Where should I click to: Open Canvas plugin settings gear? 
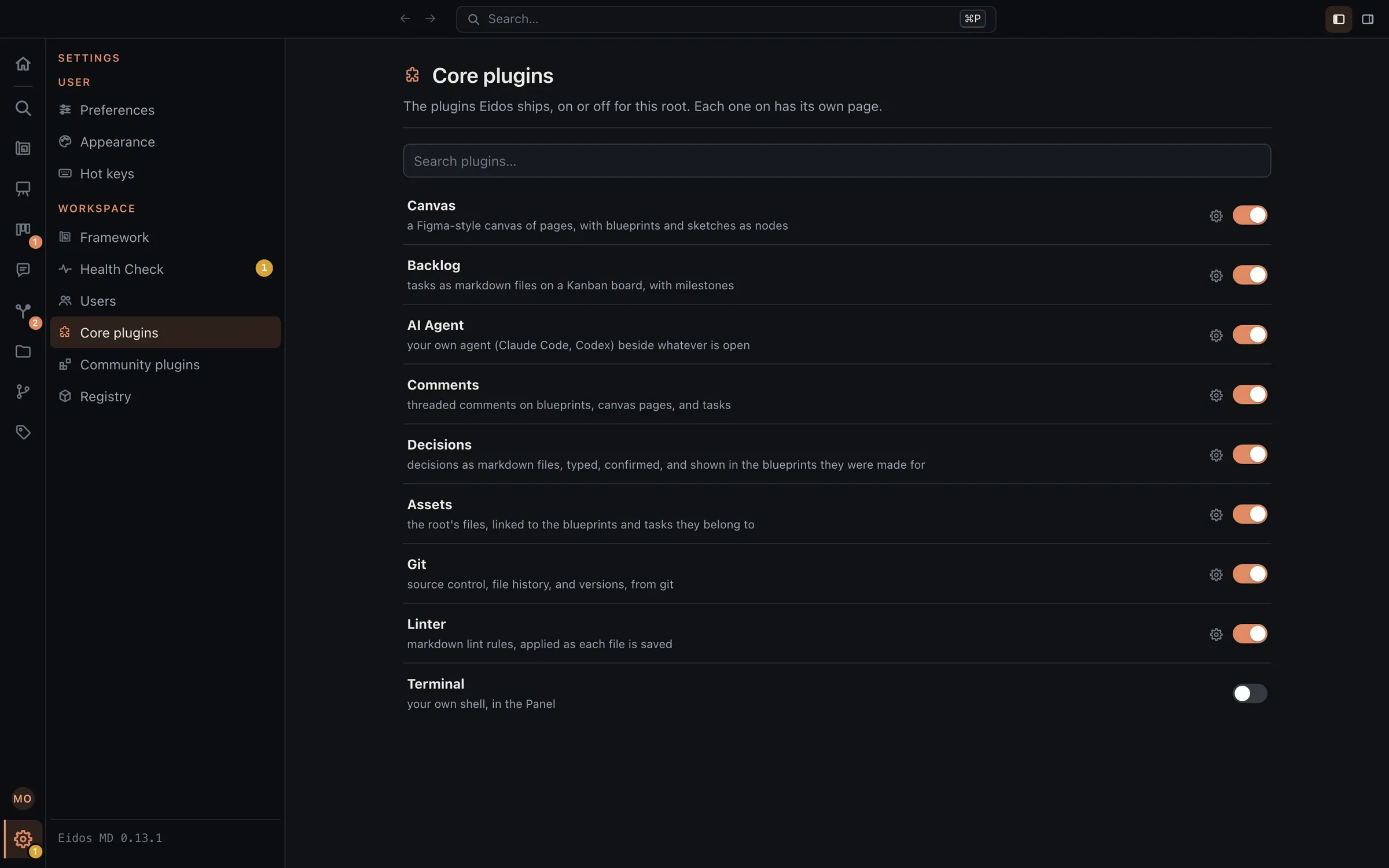(x=1216, y=216)
